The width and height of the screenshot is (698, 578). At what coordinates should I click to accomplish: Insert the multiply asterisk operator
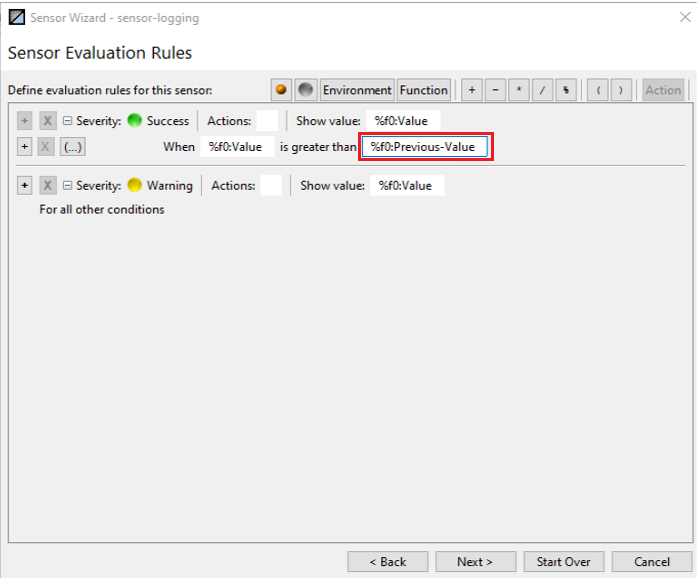(519, 90)
